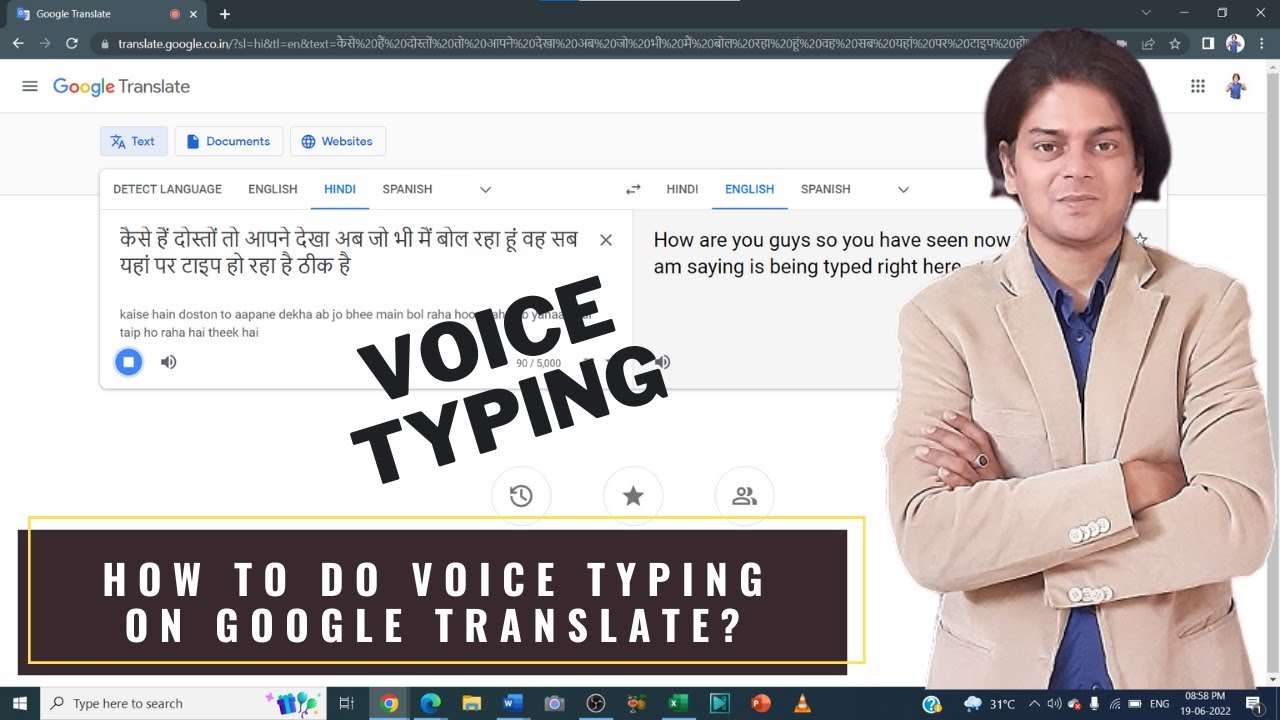1280x720 pixels.
Task: Swap the source and target languages
Action: click(x=632, y=189)
